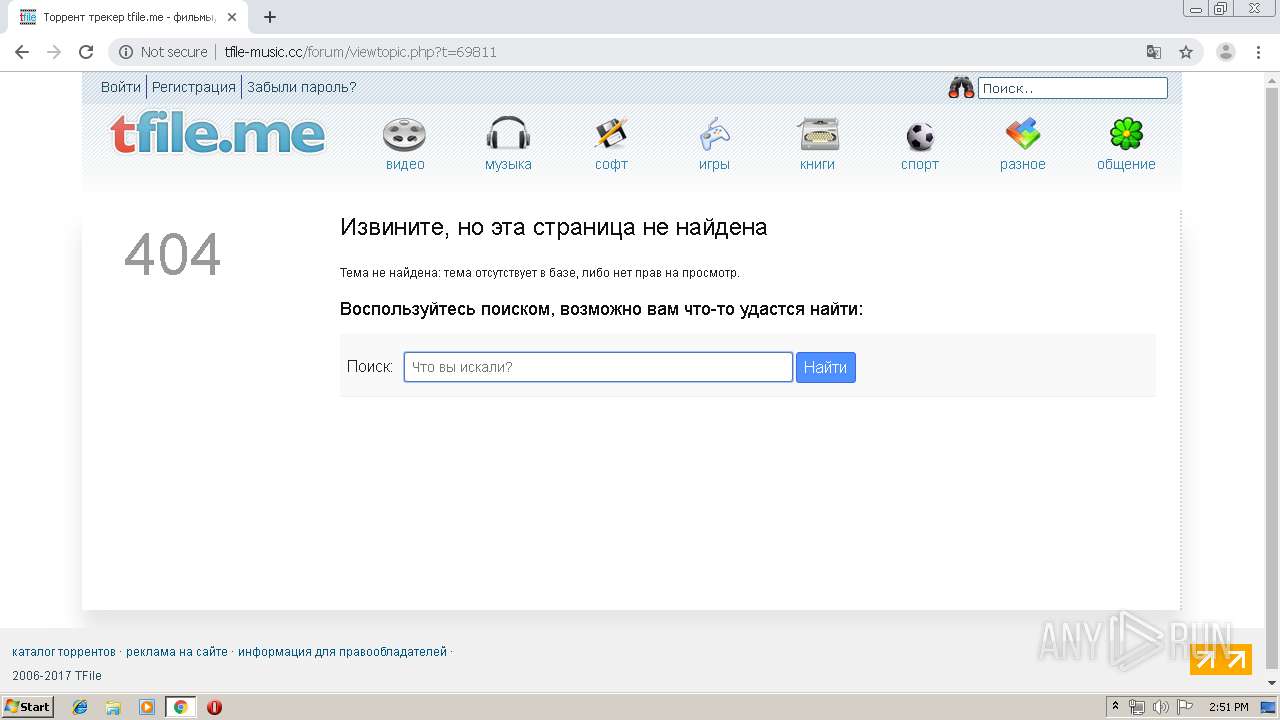Click the tfile.me site logo
Image resolution: width=1280 pixels, height=720 pixels.
point(217,134)
